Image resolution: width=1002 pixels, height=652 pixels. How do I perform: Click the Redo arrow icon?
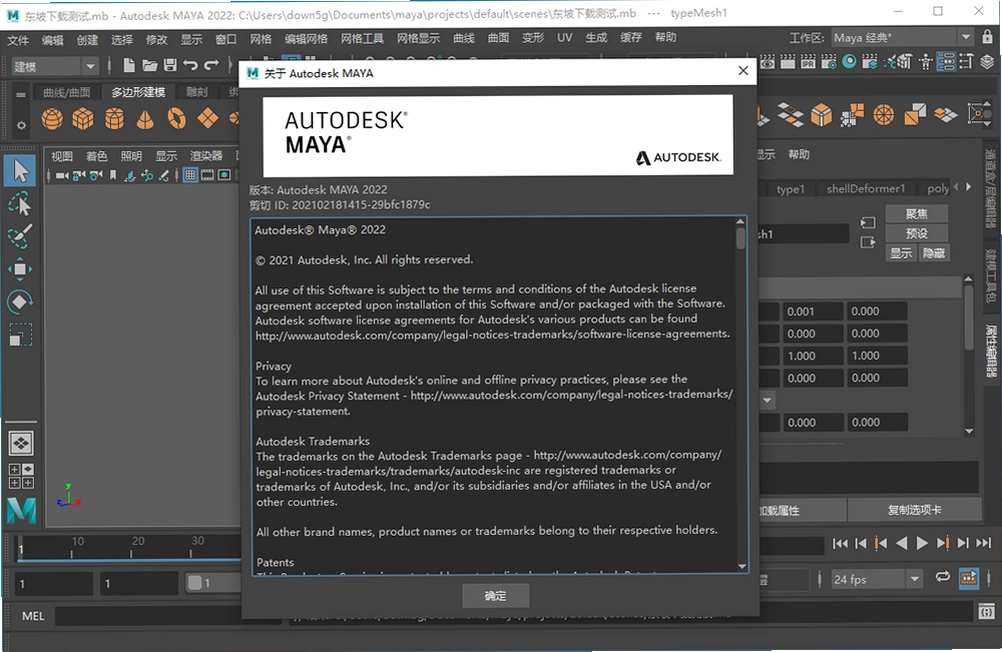(x=211, y=65)
